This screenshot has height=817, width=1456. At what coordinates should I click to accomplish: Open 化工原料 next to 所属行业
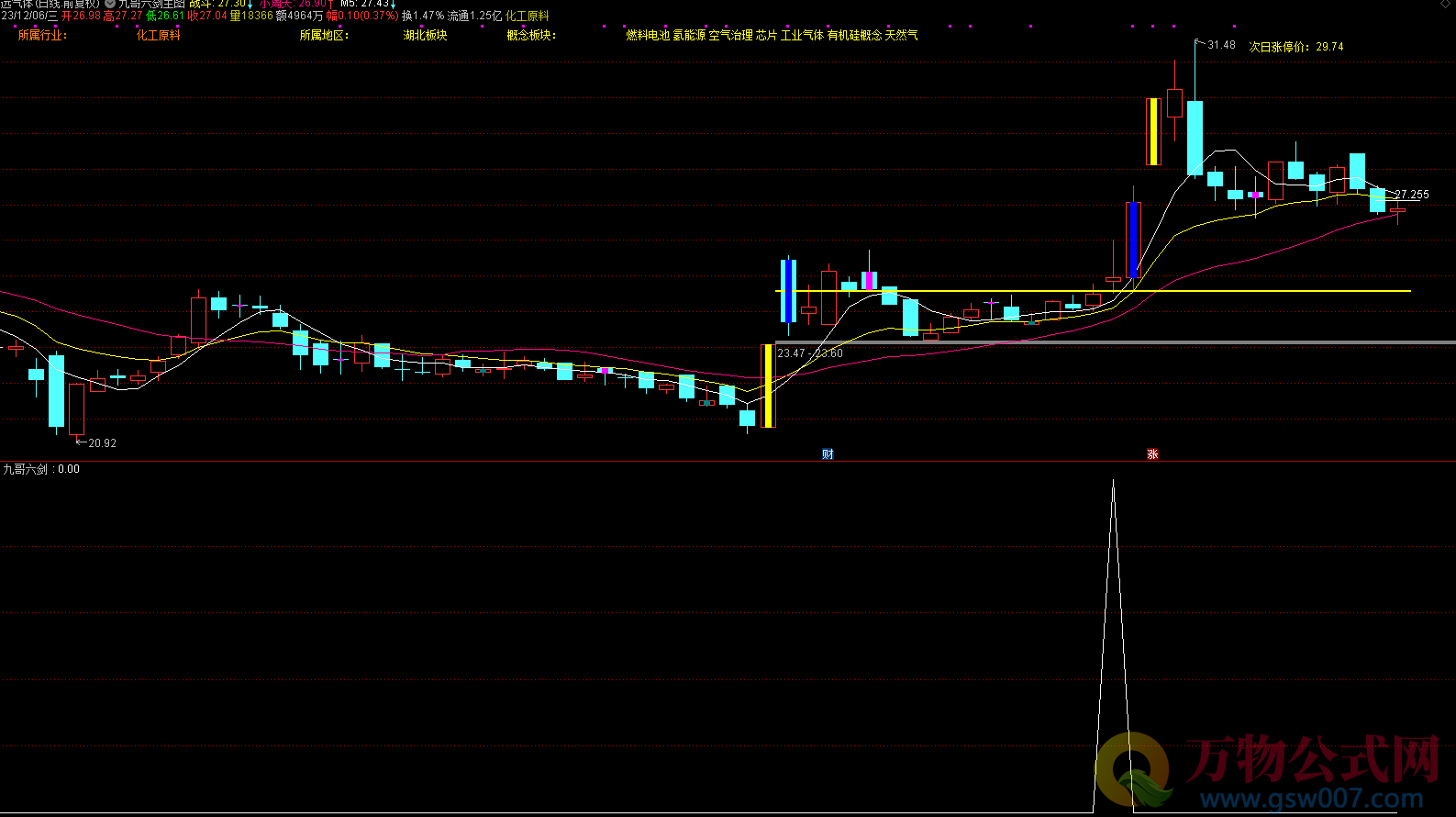[x=158, y=35]
